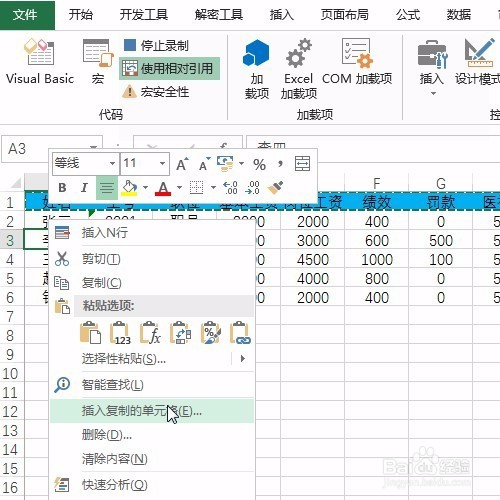Toggle Use Relative References (使用相对引用)

pos(169,69)
